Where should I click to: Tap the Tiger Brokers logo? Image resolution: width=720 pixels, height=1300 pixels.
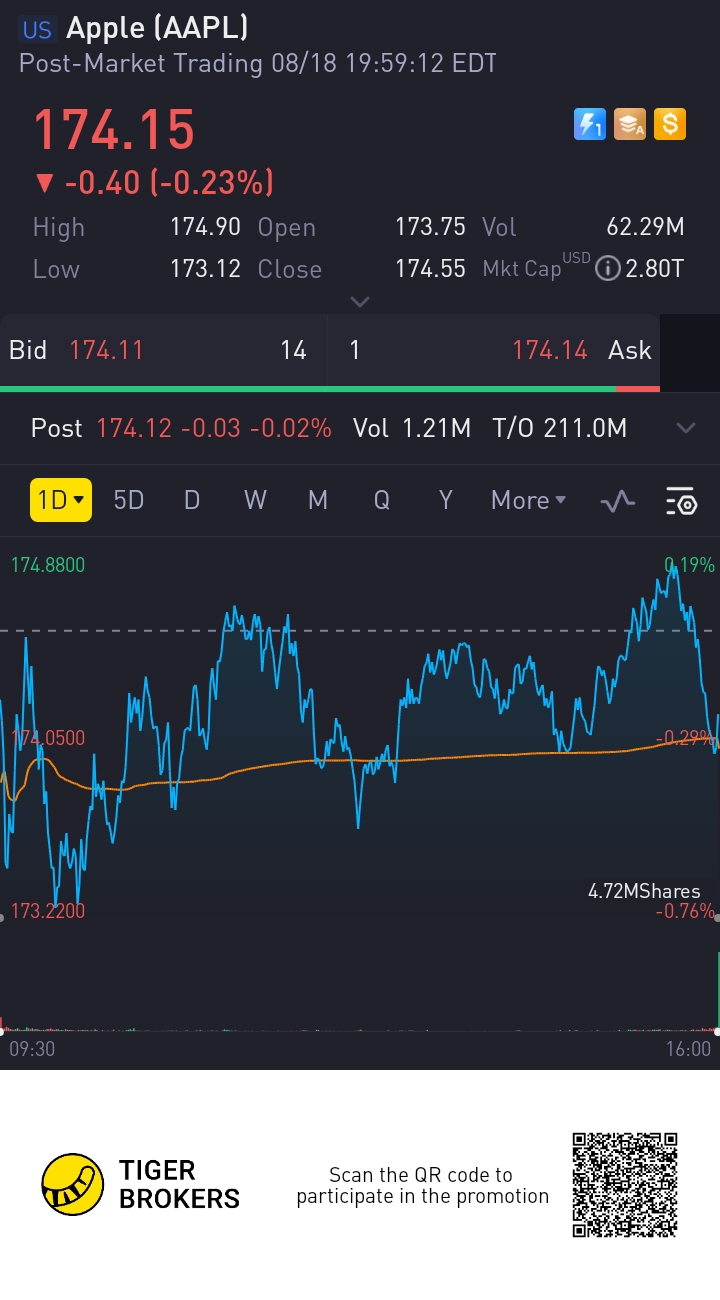(141, 1184)
